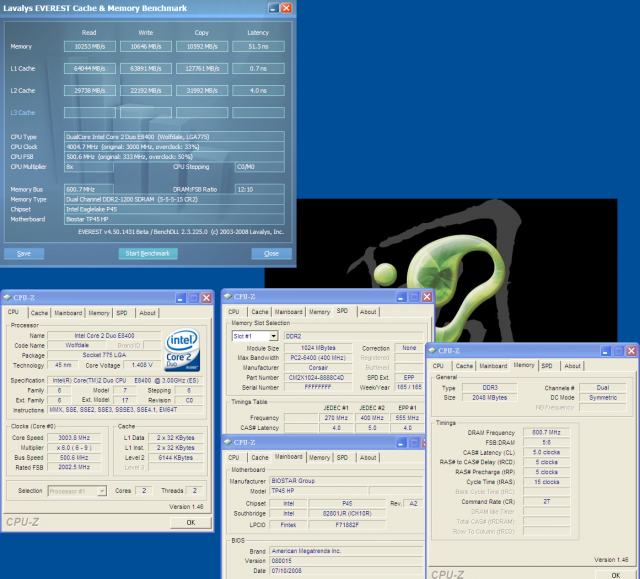The image size is (640, 579).
Task: Close the CPU-Z SPD window
Action: pyautogui.click(x=427, y=297)
